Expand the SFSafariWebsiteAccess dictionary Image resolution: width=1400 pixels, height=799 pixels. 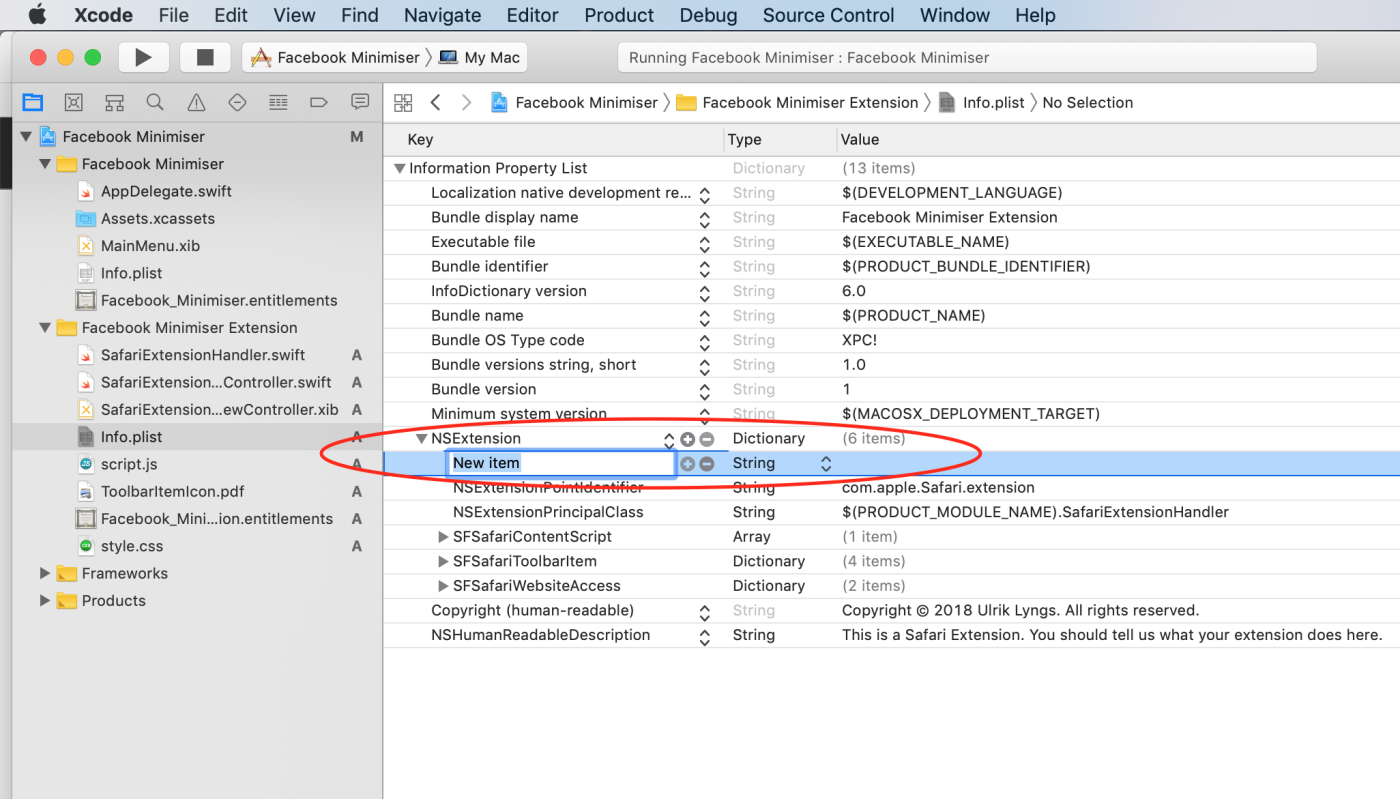coord(444,586)
